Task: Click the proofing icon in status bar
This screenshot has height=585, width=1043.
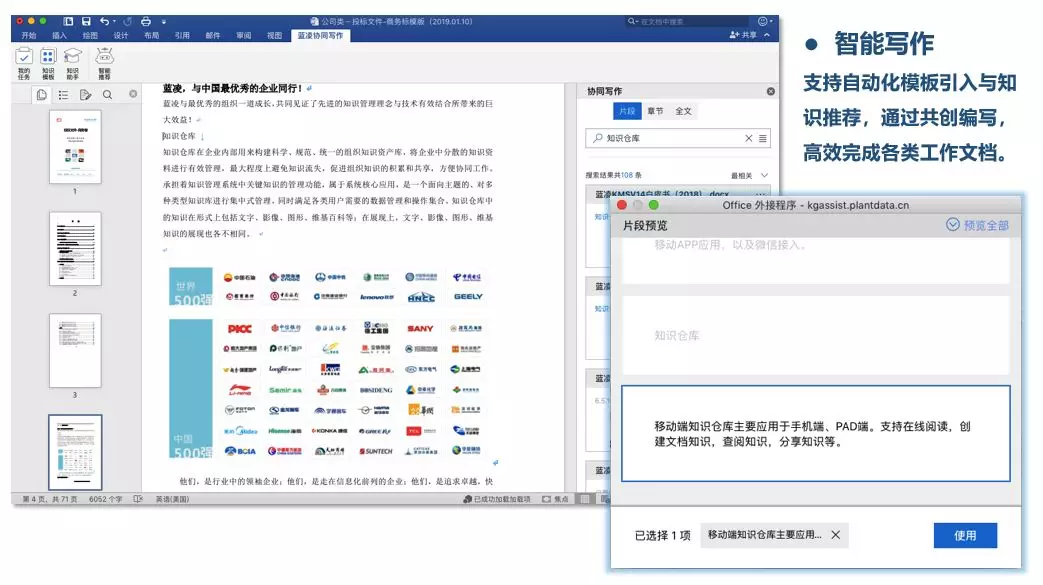Action: pyautogui.click(x=138, y=499)
